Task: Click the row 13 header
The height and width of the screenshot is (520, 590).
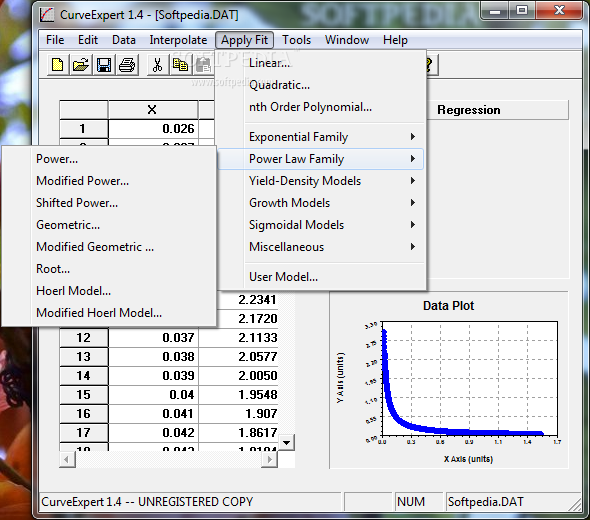Action: (84, 357)
